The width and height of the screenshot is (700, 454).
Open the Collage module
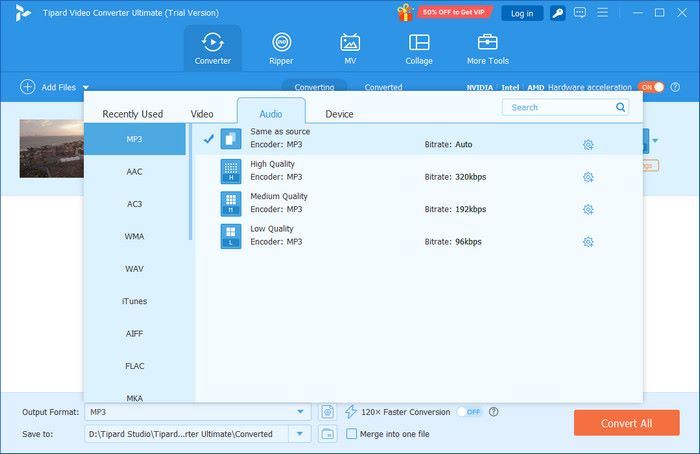point(419,49)
